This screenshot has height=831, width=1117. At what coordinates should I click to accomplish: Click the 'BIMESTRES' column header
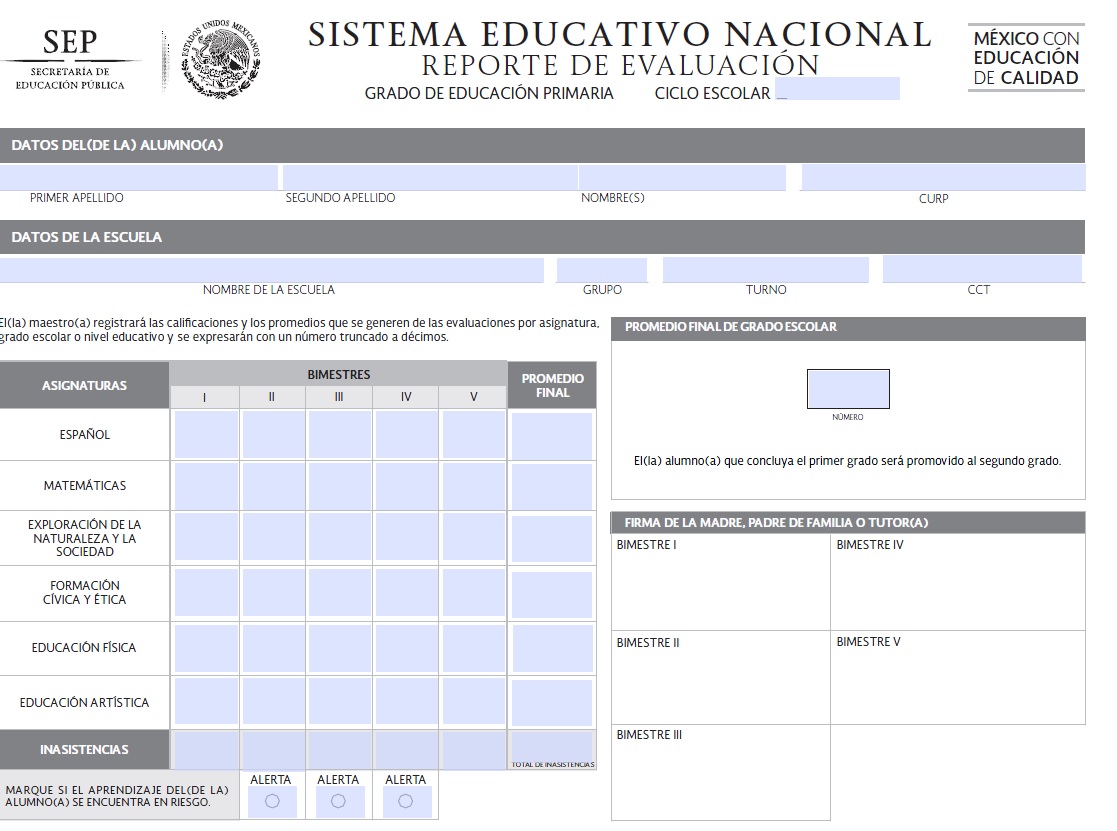click(x=338, y=375)
